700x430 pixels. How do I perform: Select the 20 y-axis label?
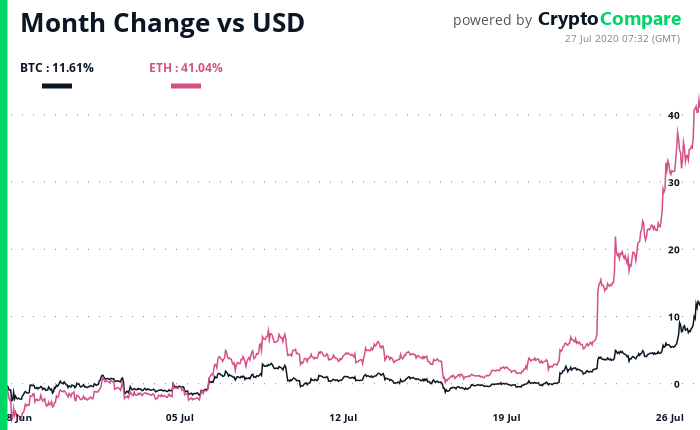[x=674, y=250]
